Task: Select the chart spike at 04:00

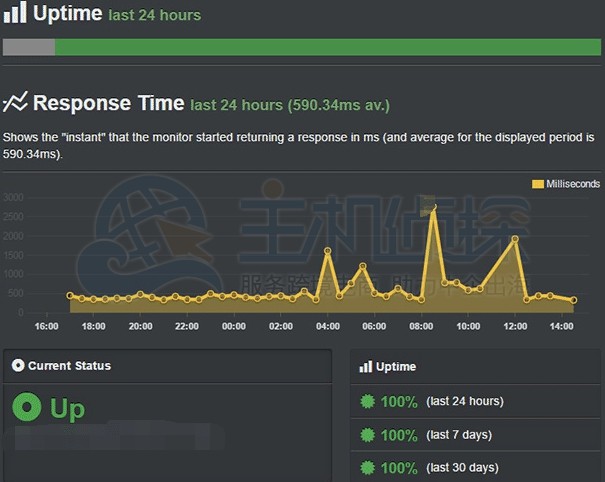Action: pos(328,250)
